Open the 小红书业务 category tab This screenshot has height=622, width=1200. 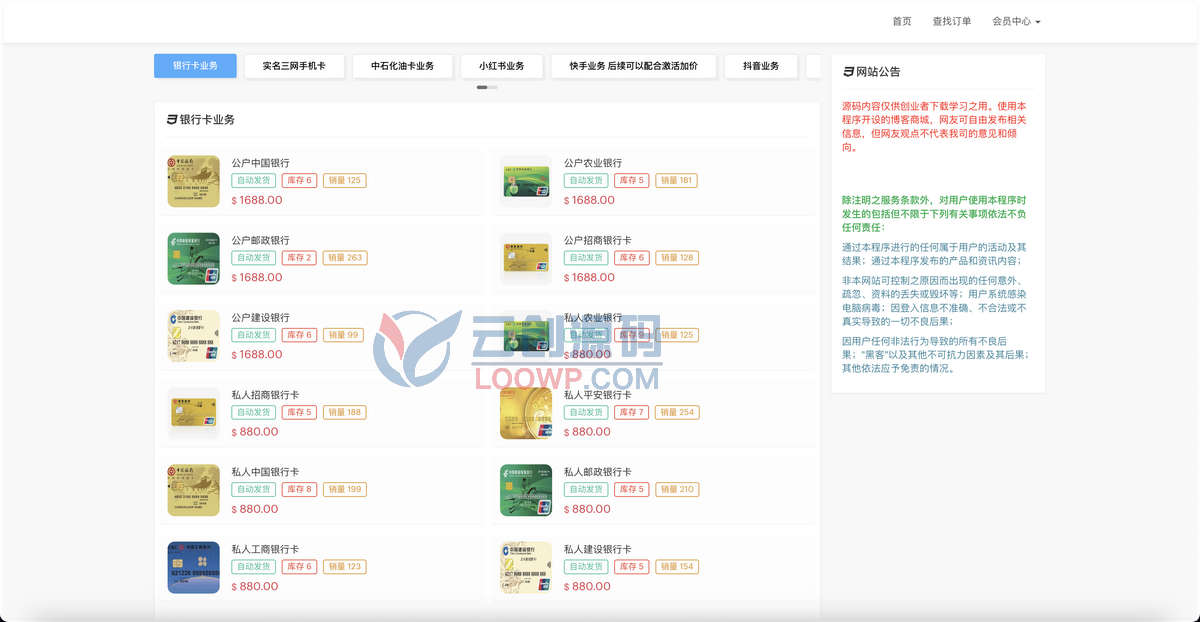pos(502,66)
